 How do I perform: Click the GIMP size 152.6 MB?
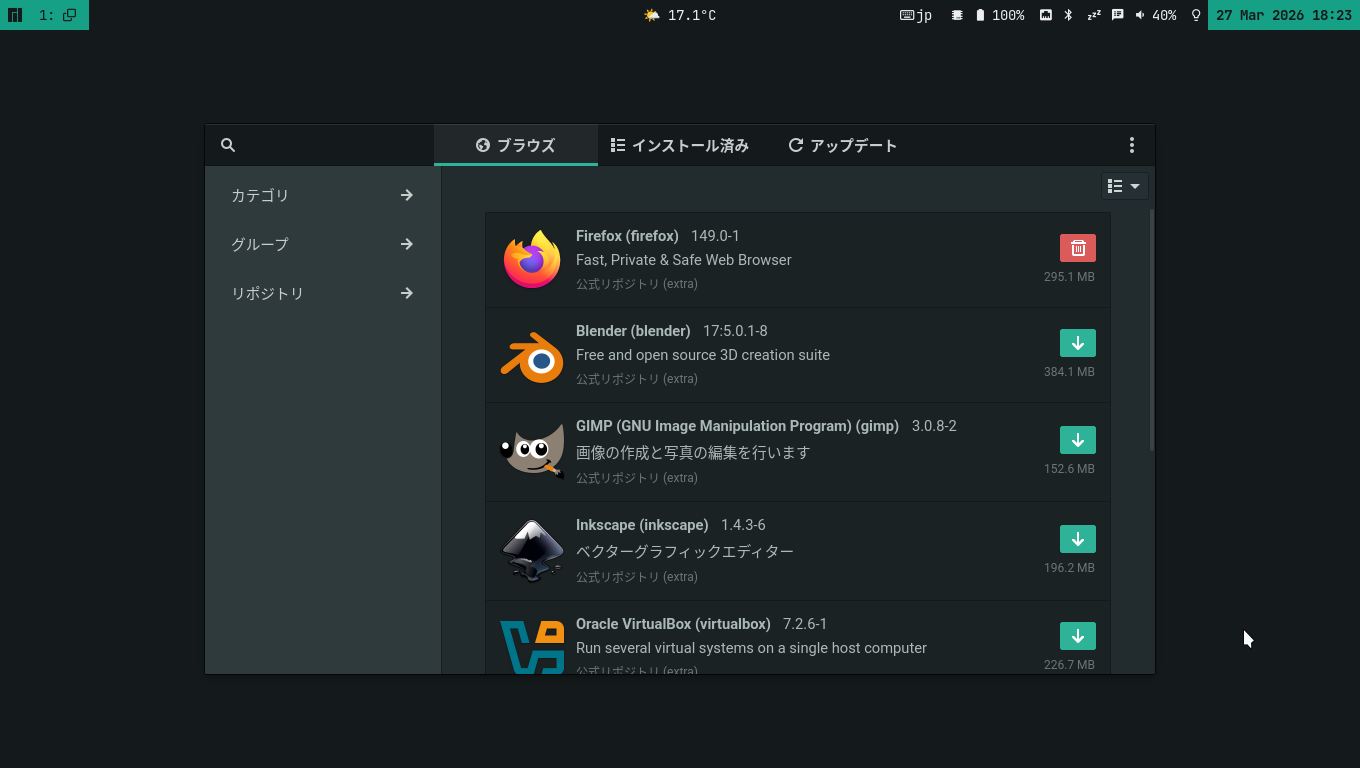click(1069, 469)
